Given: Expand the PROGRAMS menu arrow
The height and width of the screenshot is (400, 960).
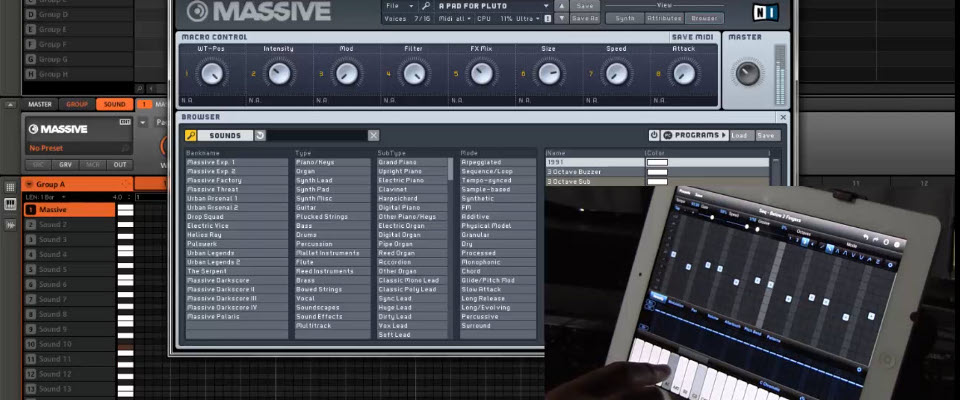Looking at the screenshot, I should (x=724, y=135).
